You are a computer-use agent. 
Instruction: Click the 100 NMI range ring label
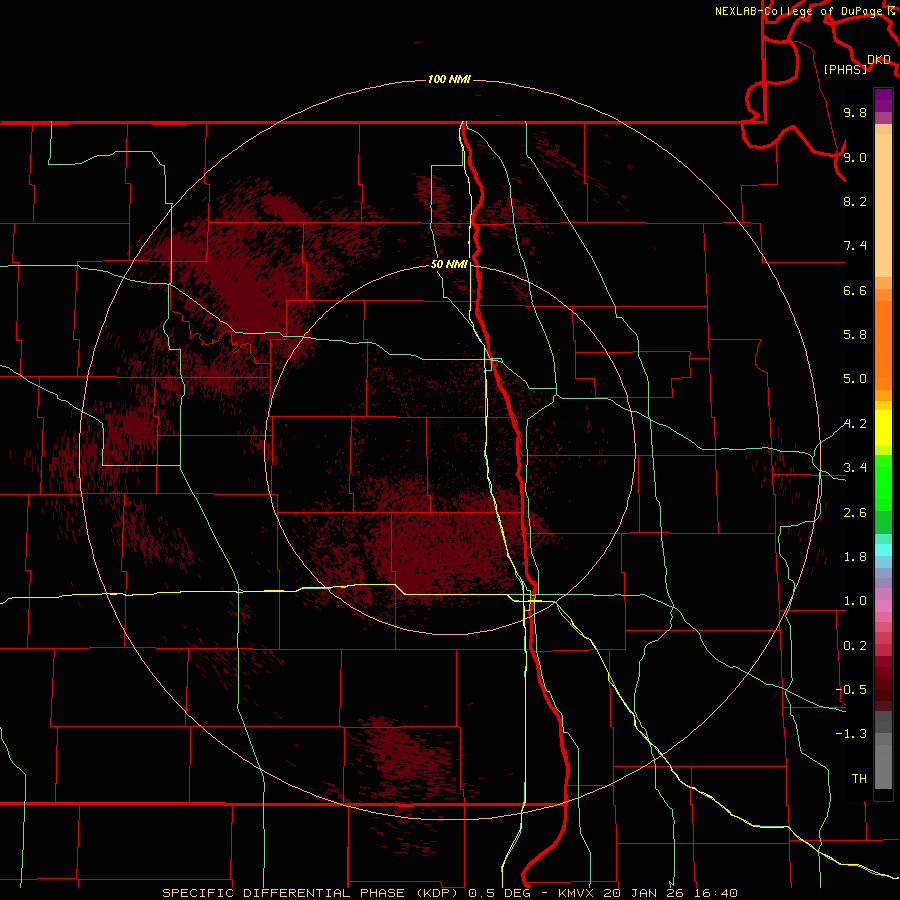click(x=449, y=79)
